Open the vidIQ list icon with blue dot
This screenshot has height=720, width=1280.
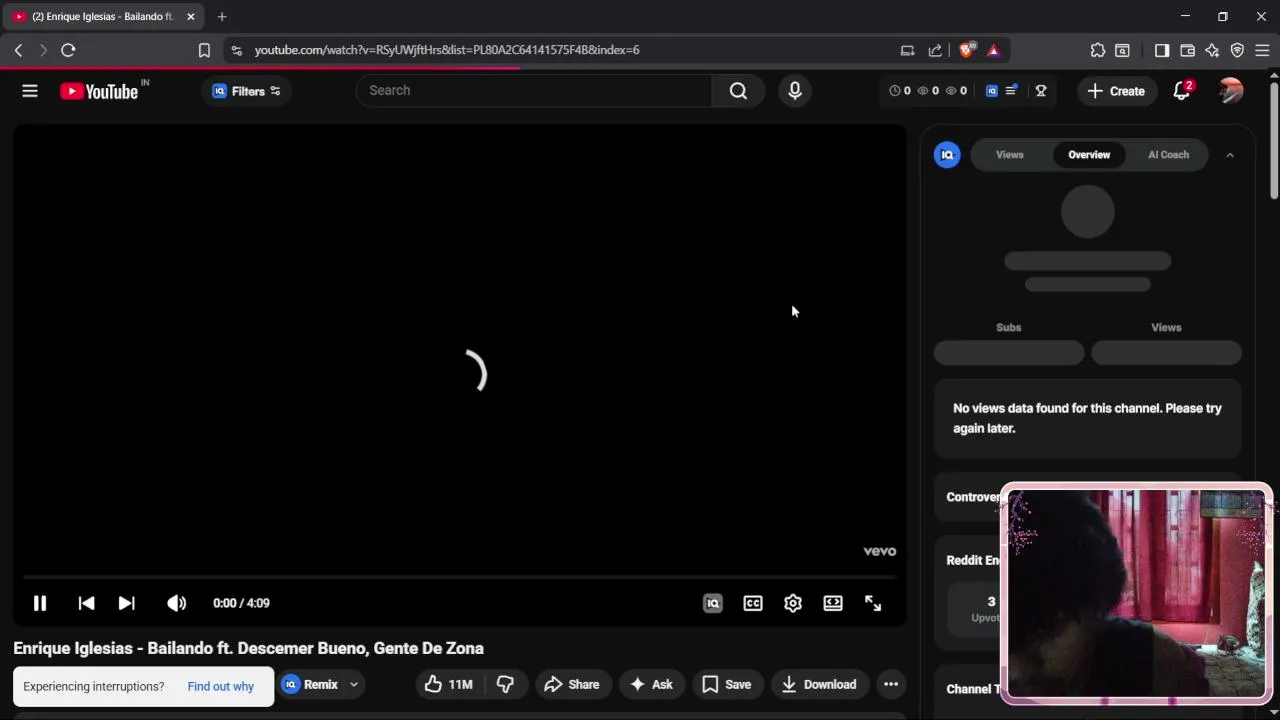pyautogui.click(x=1011, y=91)
